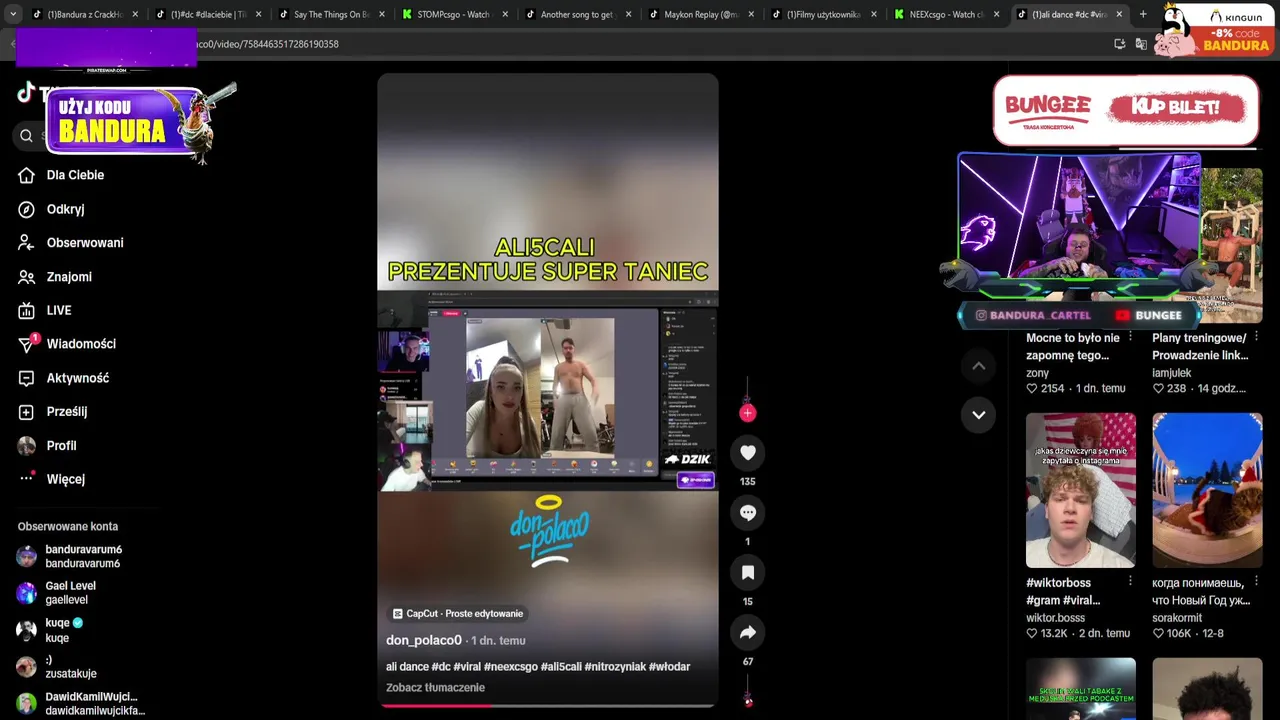Open the don_polacc0 author link

pyautogui.click(x=424, y=640)
